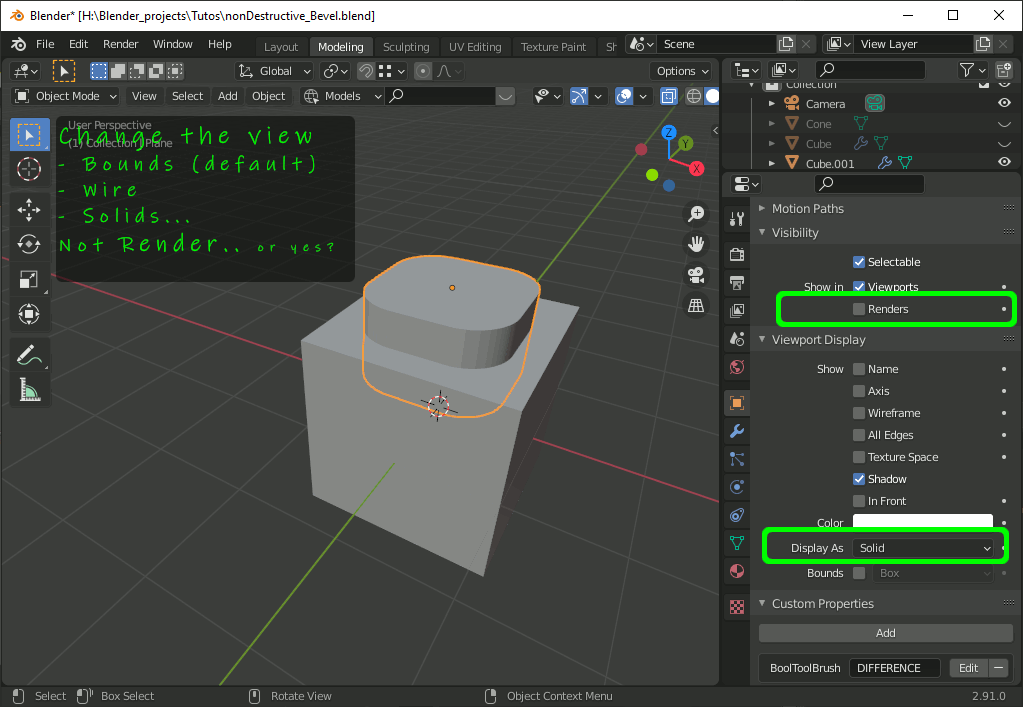Open Render properties tab
The width and height of the screenshot is (1023, 707).
click(x=737, y=254)
